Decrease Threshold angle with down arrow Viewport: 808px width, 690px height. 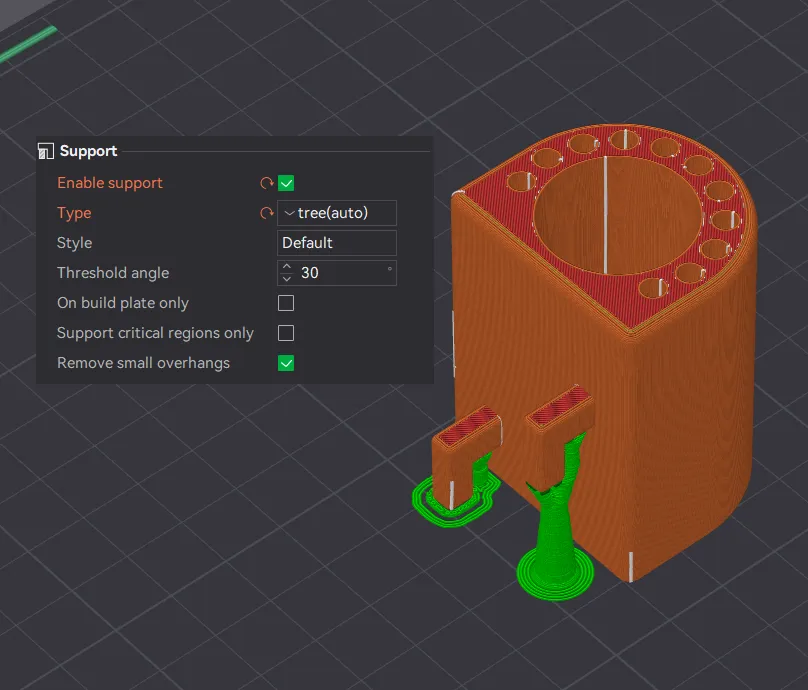point(287,279)
